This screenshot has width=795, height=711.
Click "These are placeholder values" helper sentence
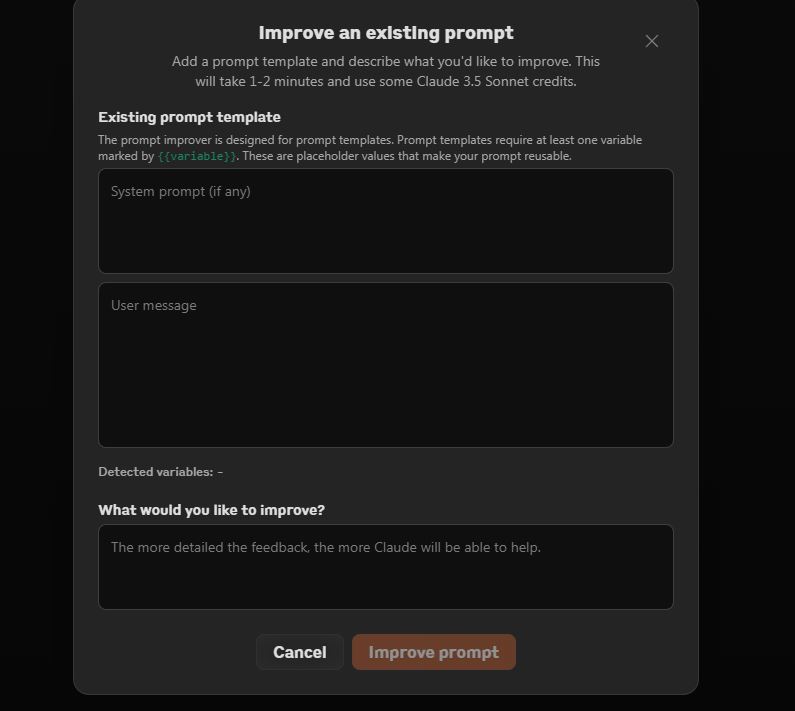tap(406, 156)
